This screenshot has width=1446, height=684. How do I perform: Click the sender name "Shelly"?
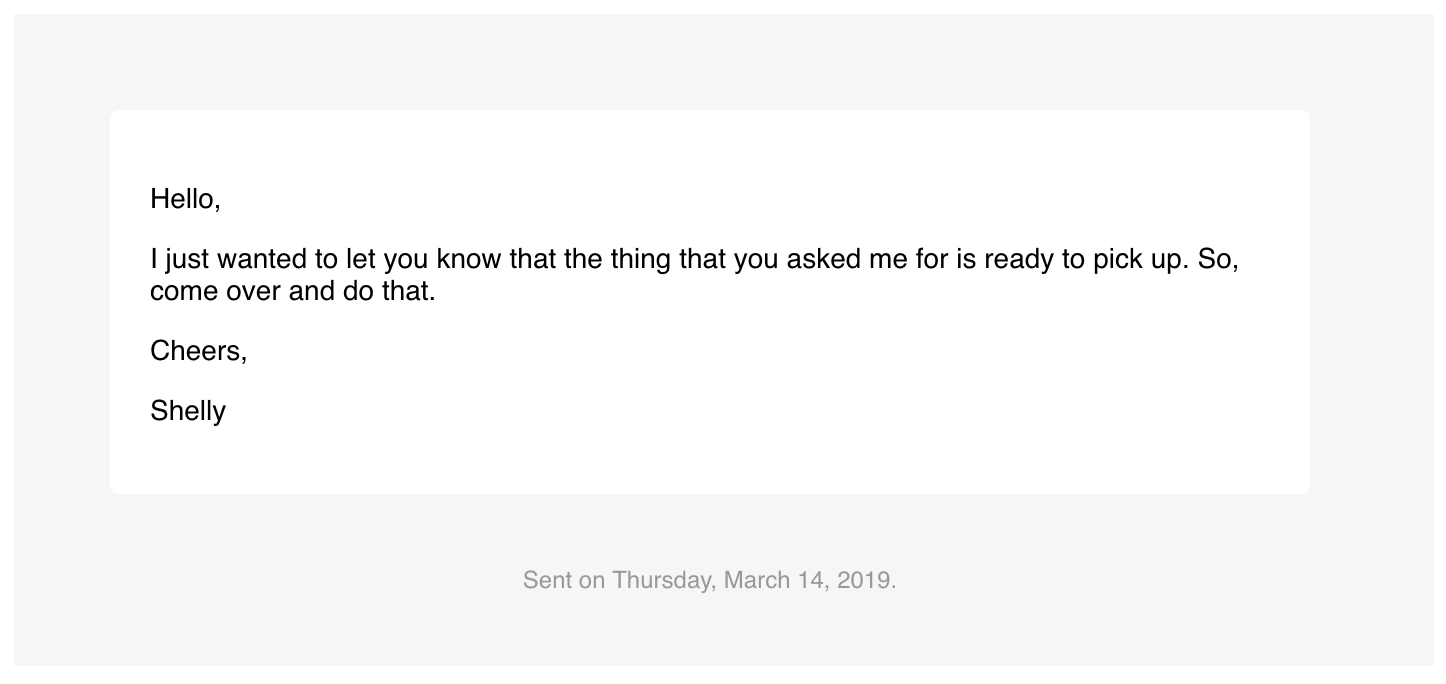point(188,411)
